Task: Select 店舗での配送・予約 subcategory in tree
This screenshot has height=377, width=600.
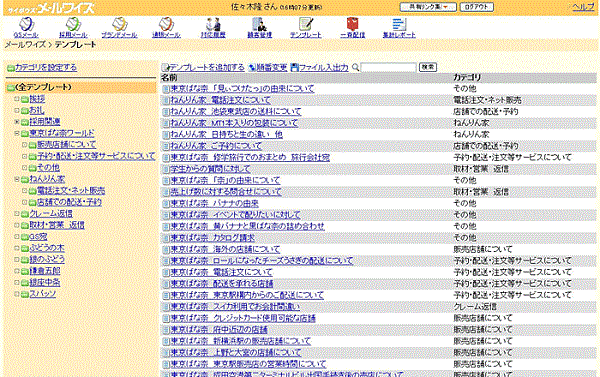Action: coord(69,202)
